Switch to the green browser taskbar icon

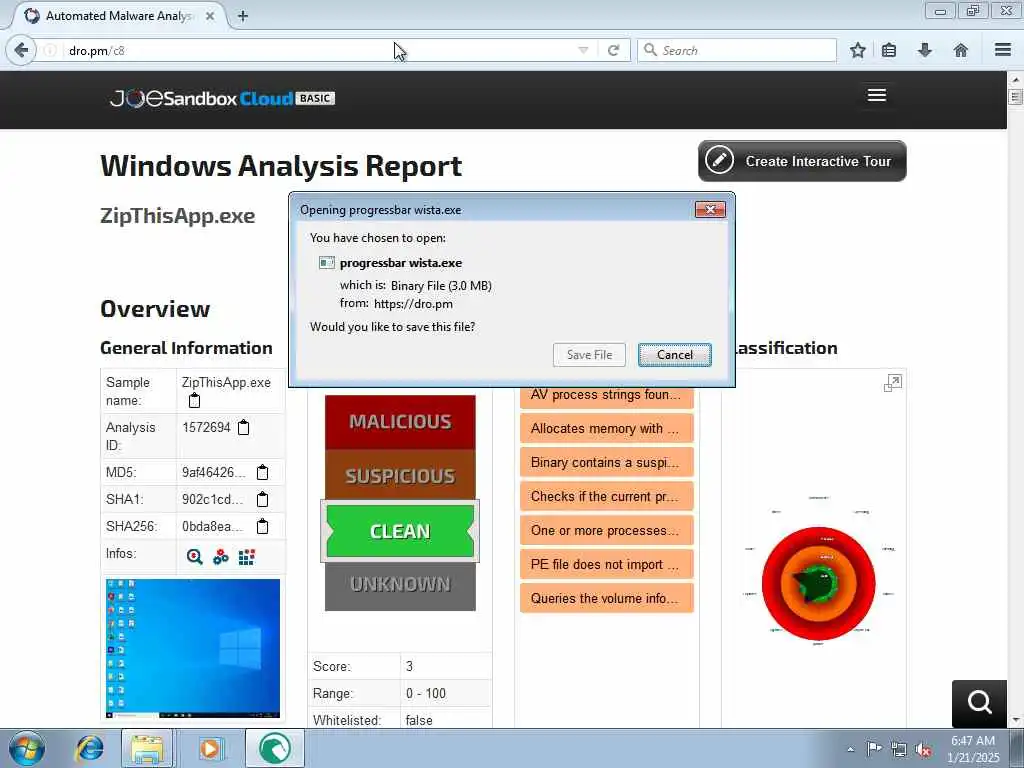275,748
